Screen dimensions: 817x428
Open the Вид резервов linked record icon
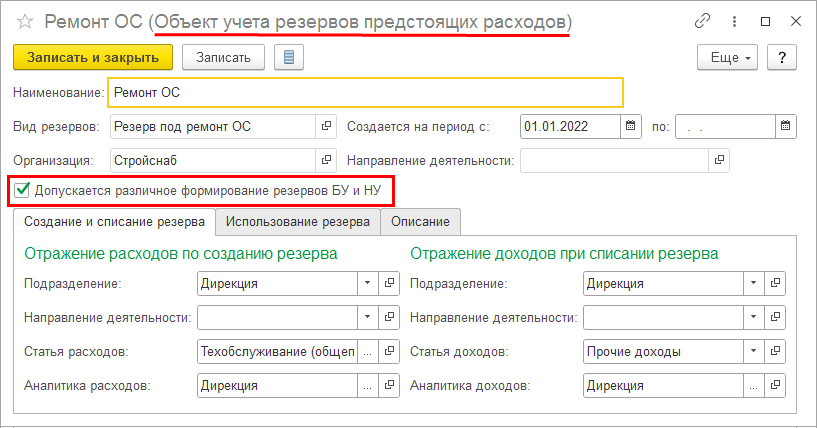326,126
